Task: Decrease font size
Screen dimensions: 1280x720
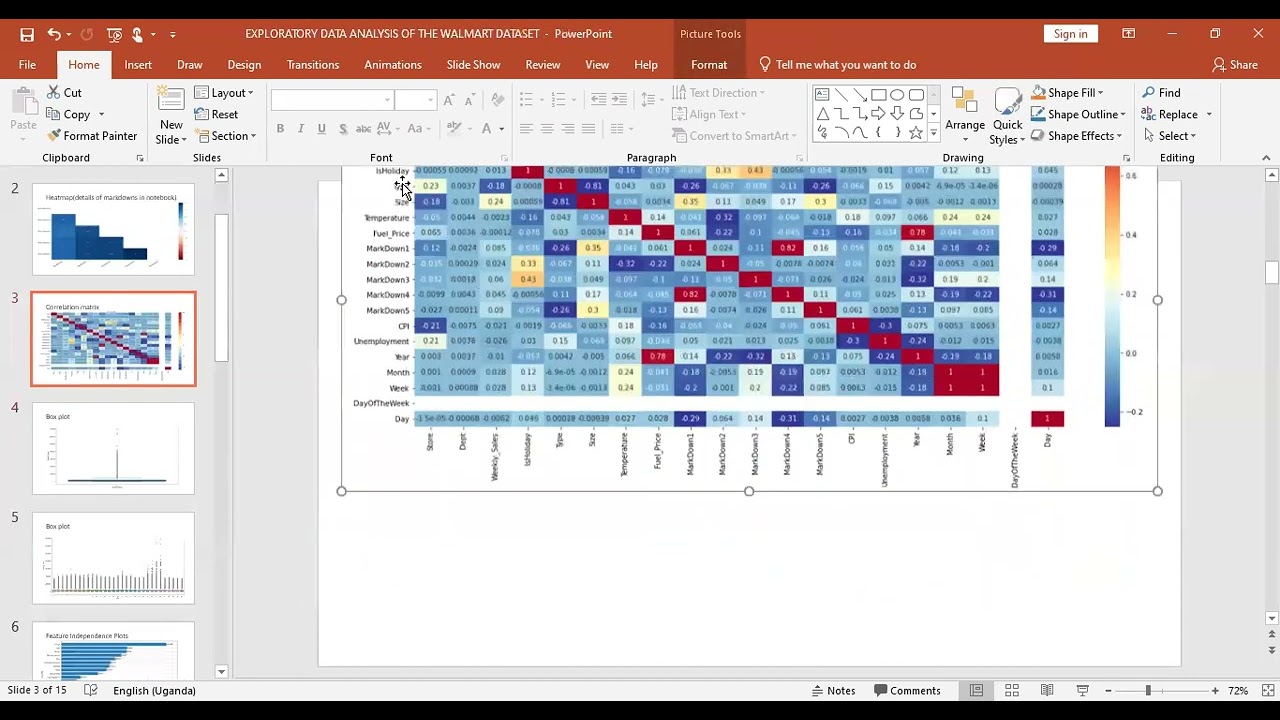Action: (x=469, y=100)
